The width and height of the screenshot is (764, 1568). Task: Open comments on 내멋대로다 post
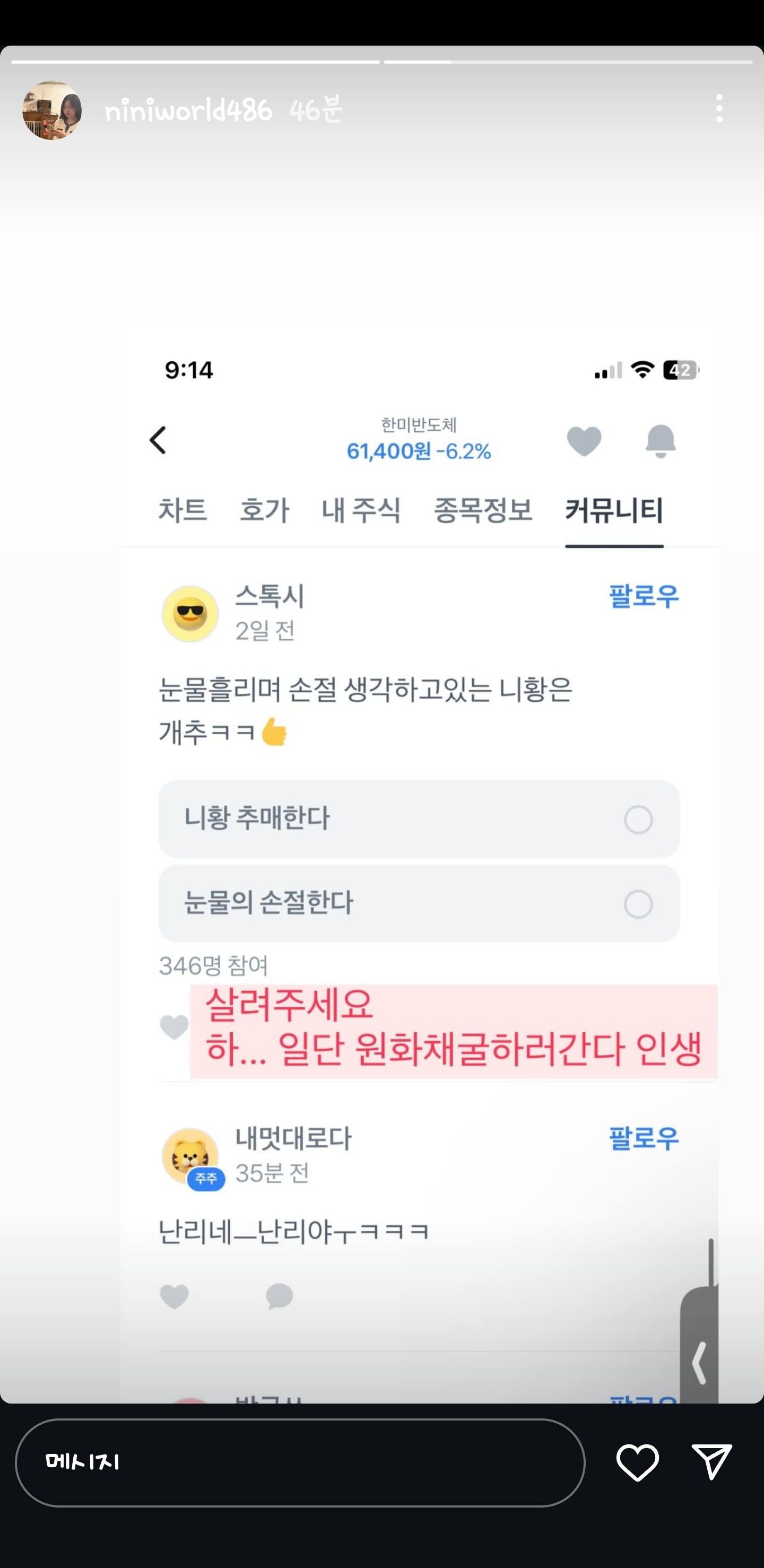click(x=280, y=1296)
